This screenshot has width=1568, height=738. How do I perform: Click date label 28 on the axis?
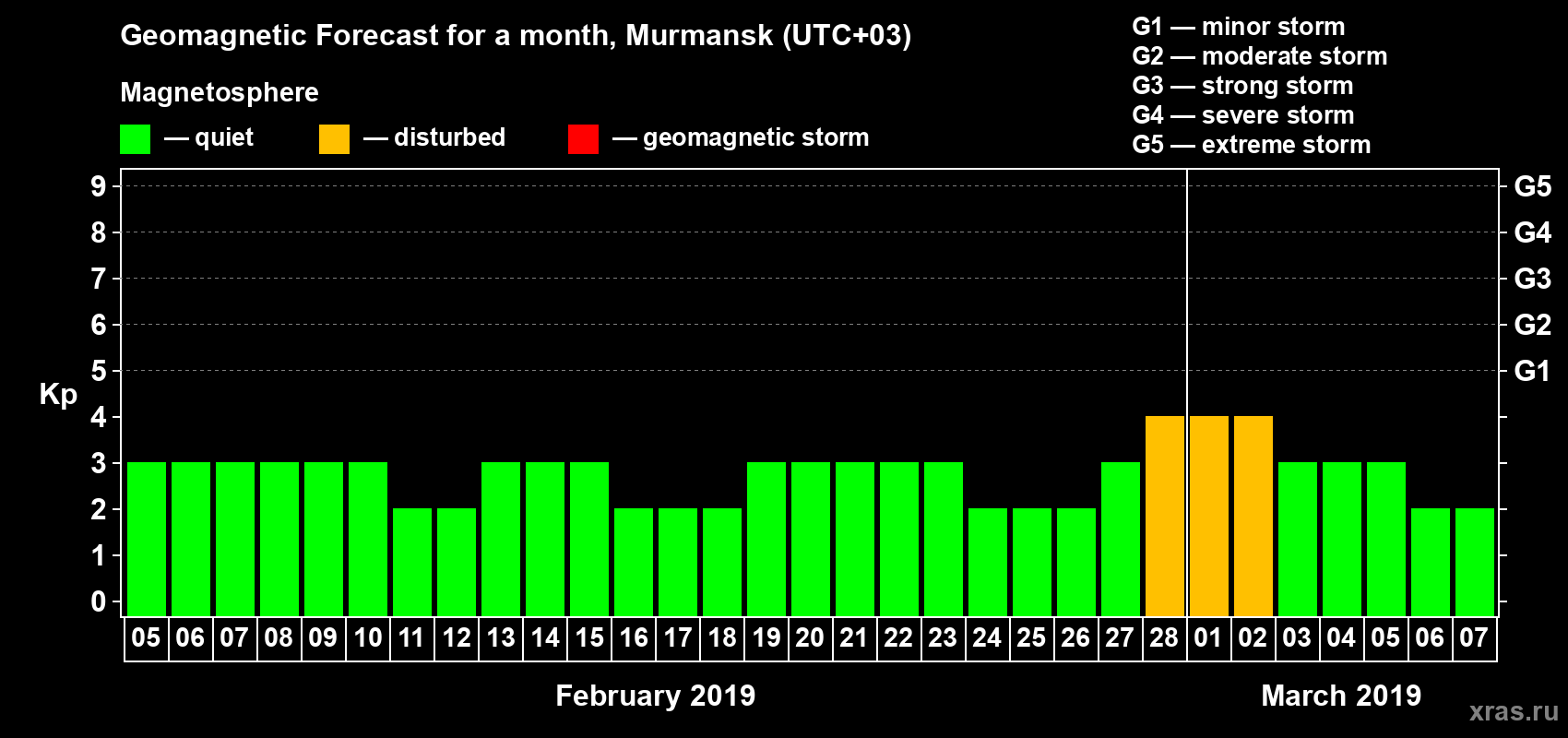pyautogui.click(x=1164, y=637)
